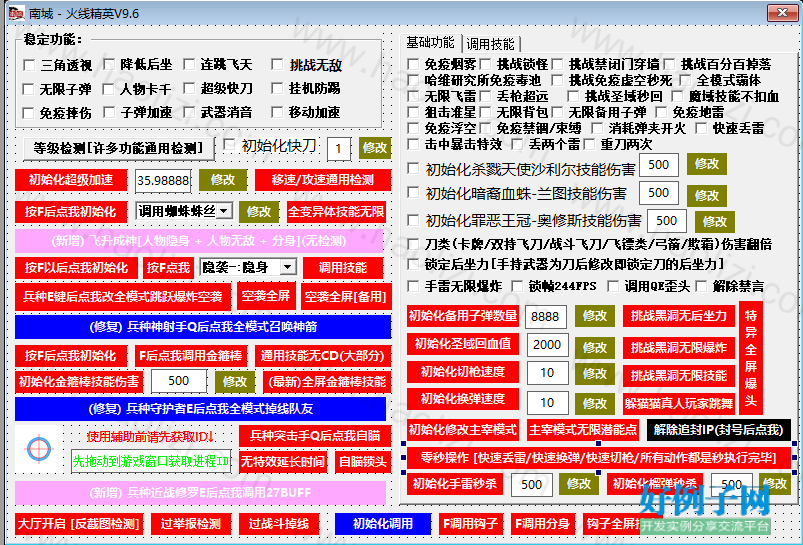The image size is (803, 545).
Task: Click the 初始化超级加速 red button
Action: tap(71, 180)
